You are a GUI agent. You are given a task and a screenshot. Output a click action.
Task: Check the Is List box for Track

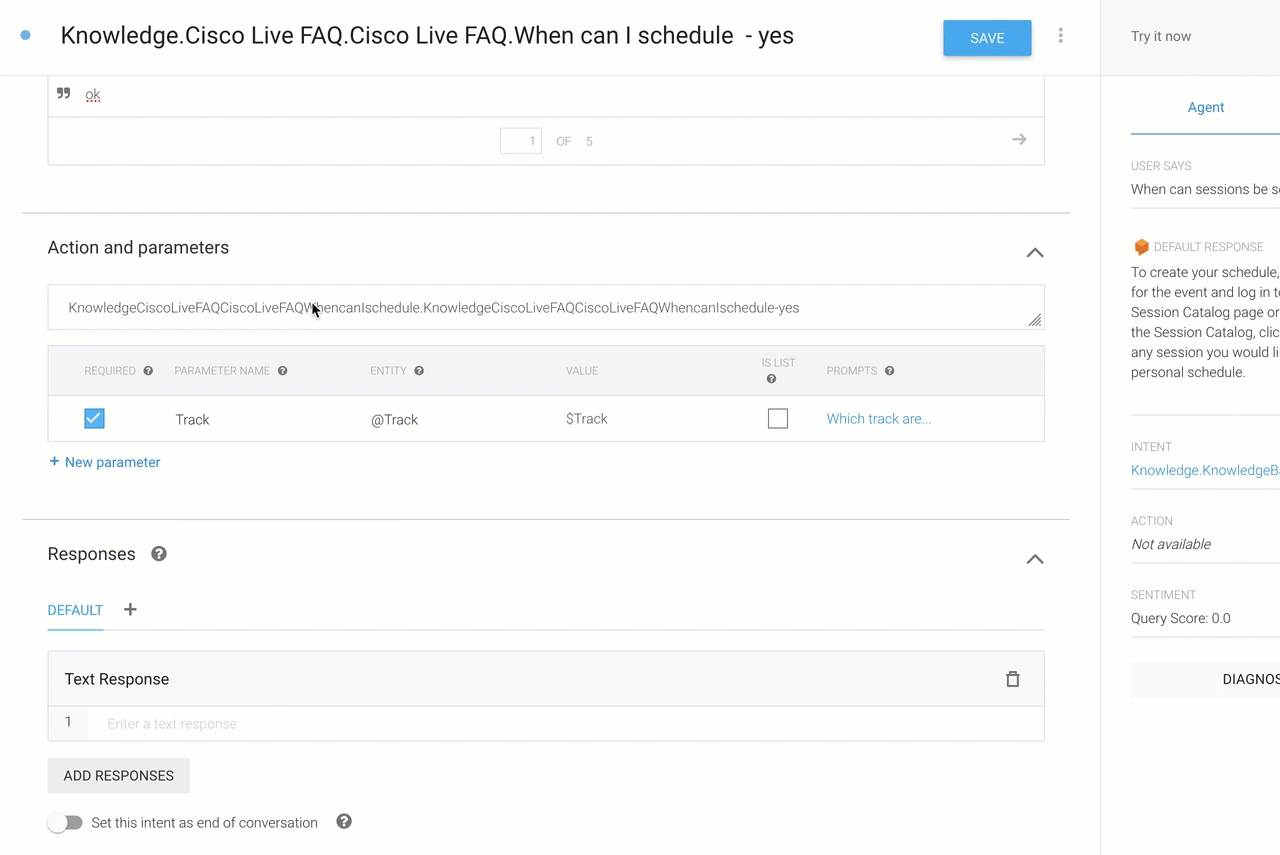pos(778,418)
